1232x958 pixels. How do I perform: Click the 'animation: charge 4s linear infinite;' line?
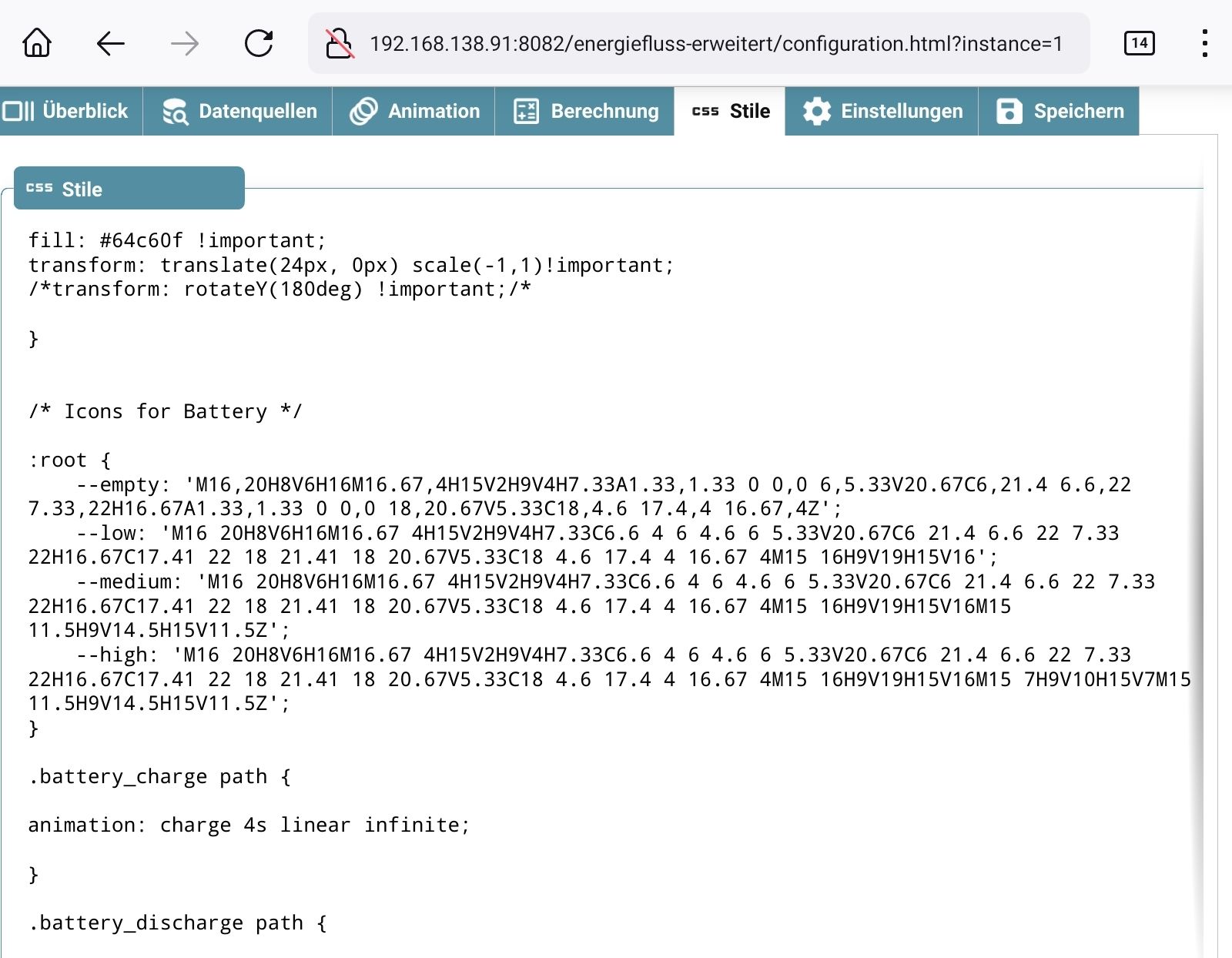pyautogui.click(x=249, y=825)
